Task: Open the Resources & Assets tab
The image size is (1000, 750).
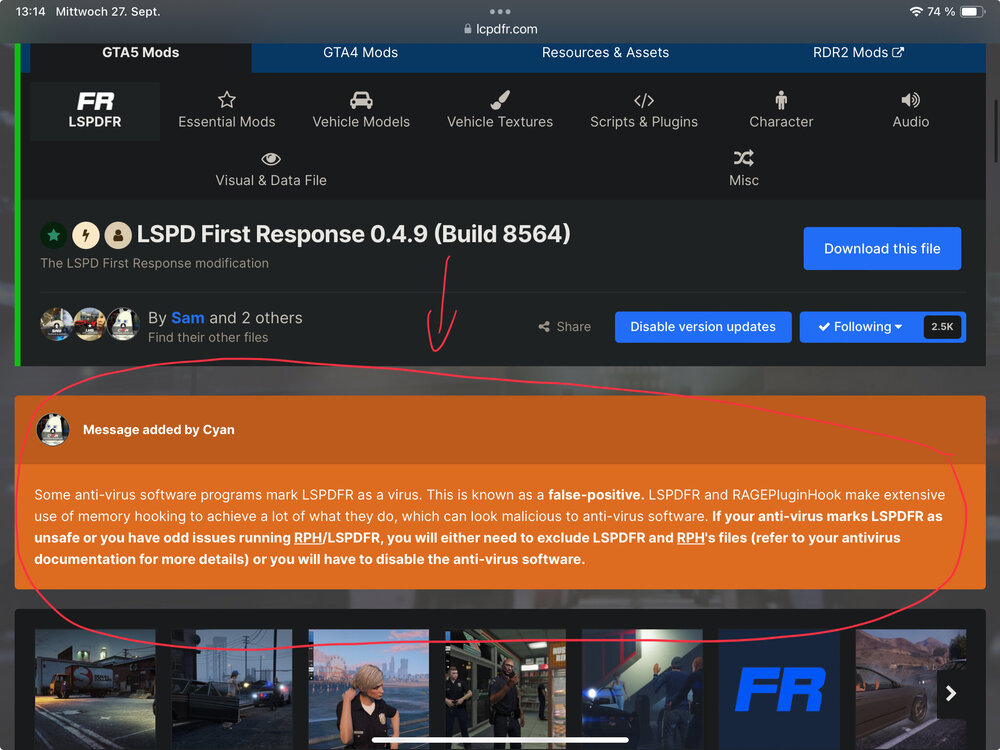Action: [x=605, y=53]
